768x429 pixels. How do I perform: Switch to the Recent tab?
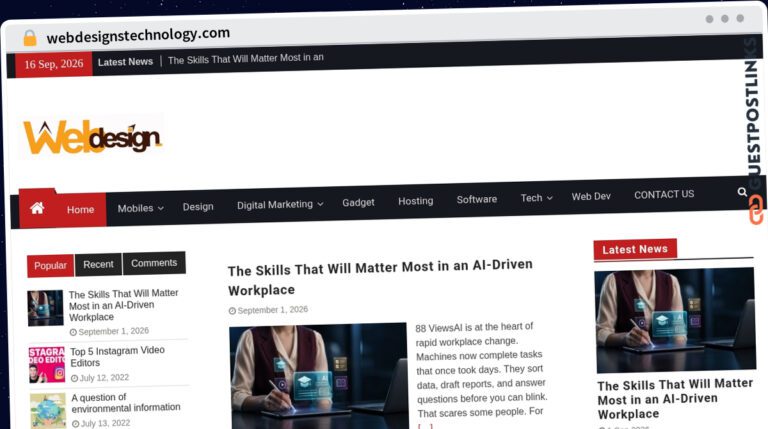98,264
